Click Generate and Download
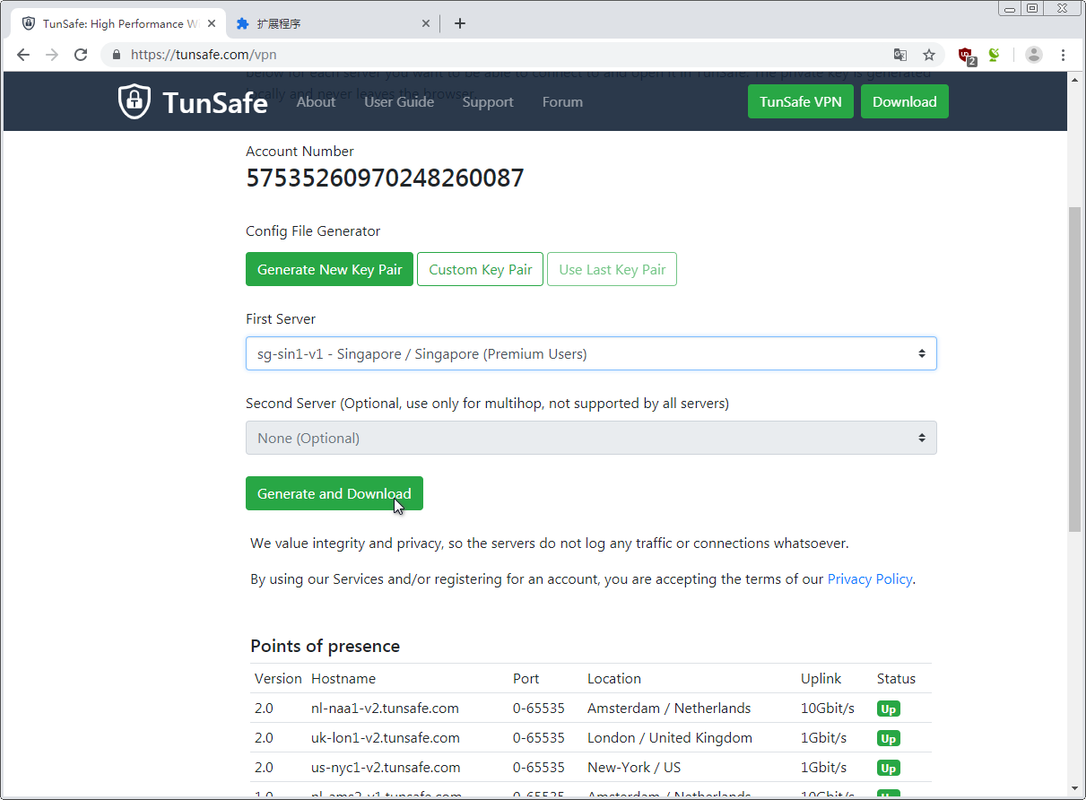 [334, 493]
